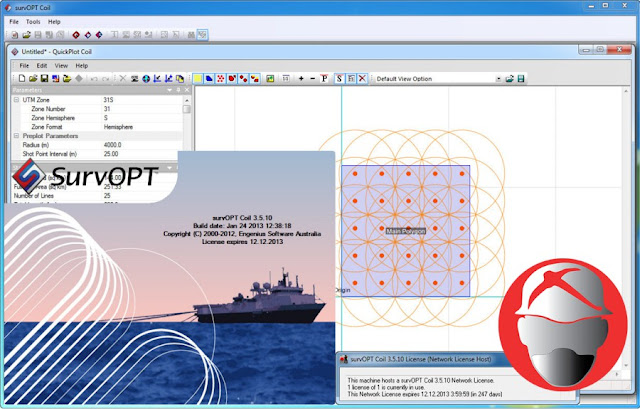This screenshot has width=640, height=409.
Task: Click Number of Lines row label
Action: [x=34, y=196]
